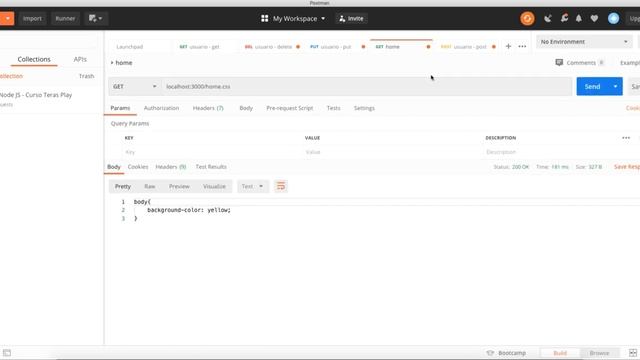Viewport: 640px width, 360px height.
Task: Open the Node JS - Curso Teras Play collection
Action: coord(36,95)
